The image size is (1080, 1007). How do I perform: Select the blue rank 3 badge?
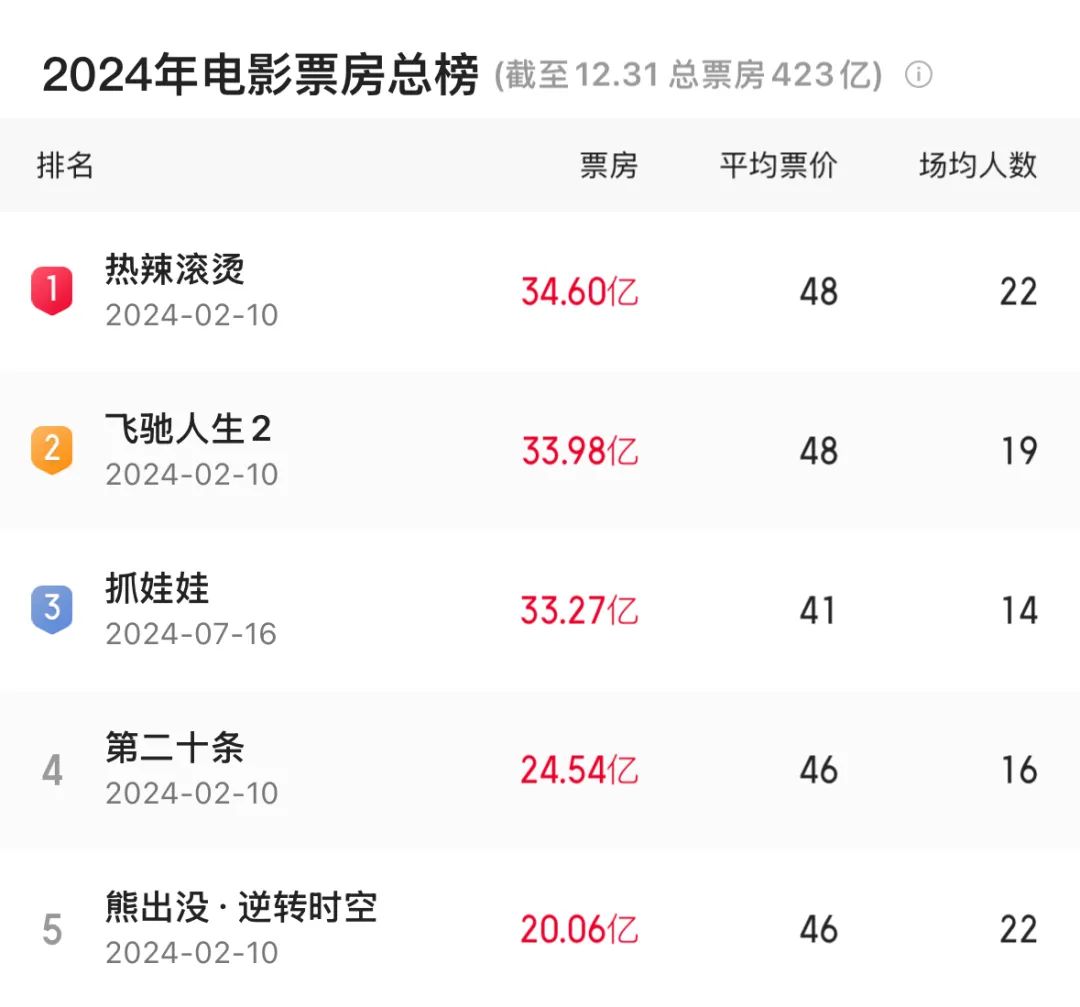(52, 609)
